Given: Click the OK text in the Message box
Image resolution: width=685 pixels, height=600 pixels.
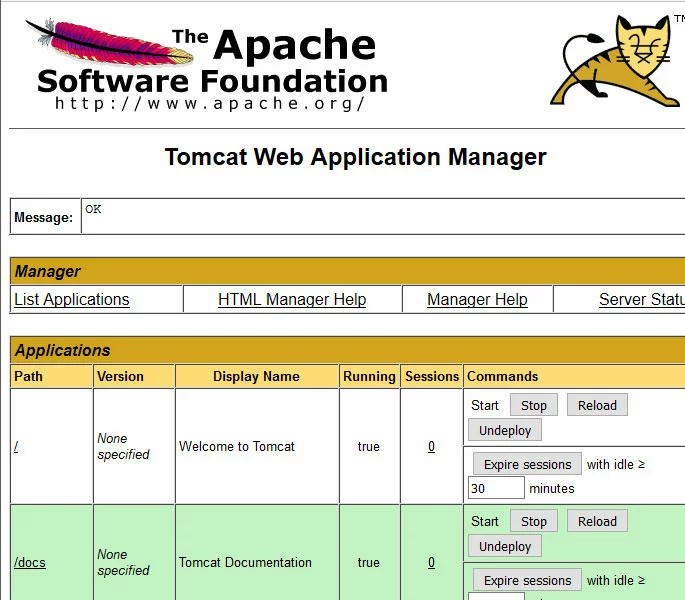Looking at the screenshot, I should coord(93,209).
